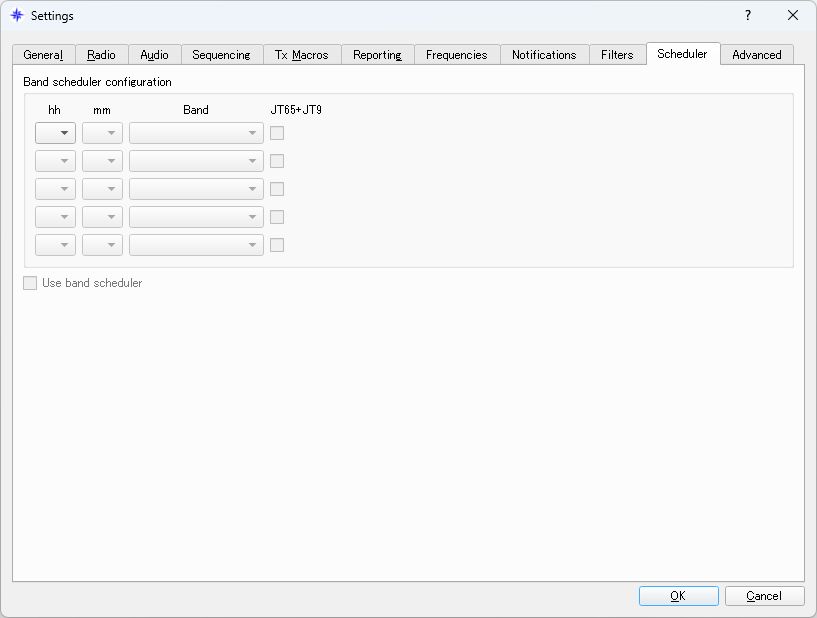Open the minutes dropdown in first scheduler row
The height and width of the screenshot is (618, 817).
102,132
